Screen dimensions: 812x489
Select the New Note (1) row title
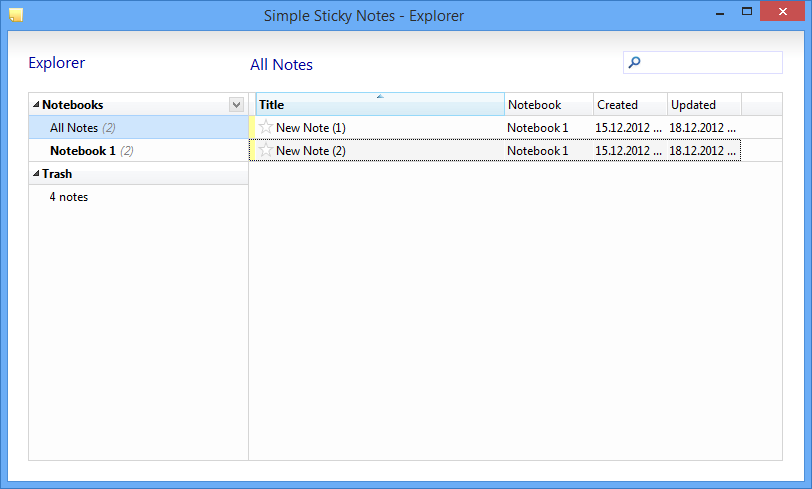[311, 127]
